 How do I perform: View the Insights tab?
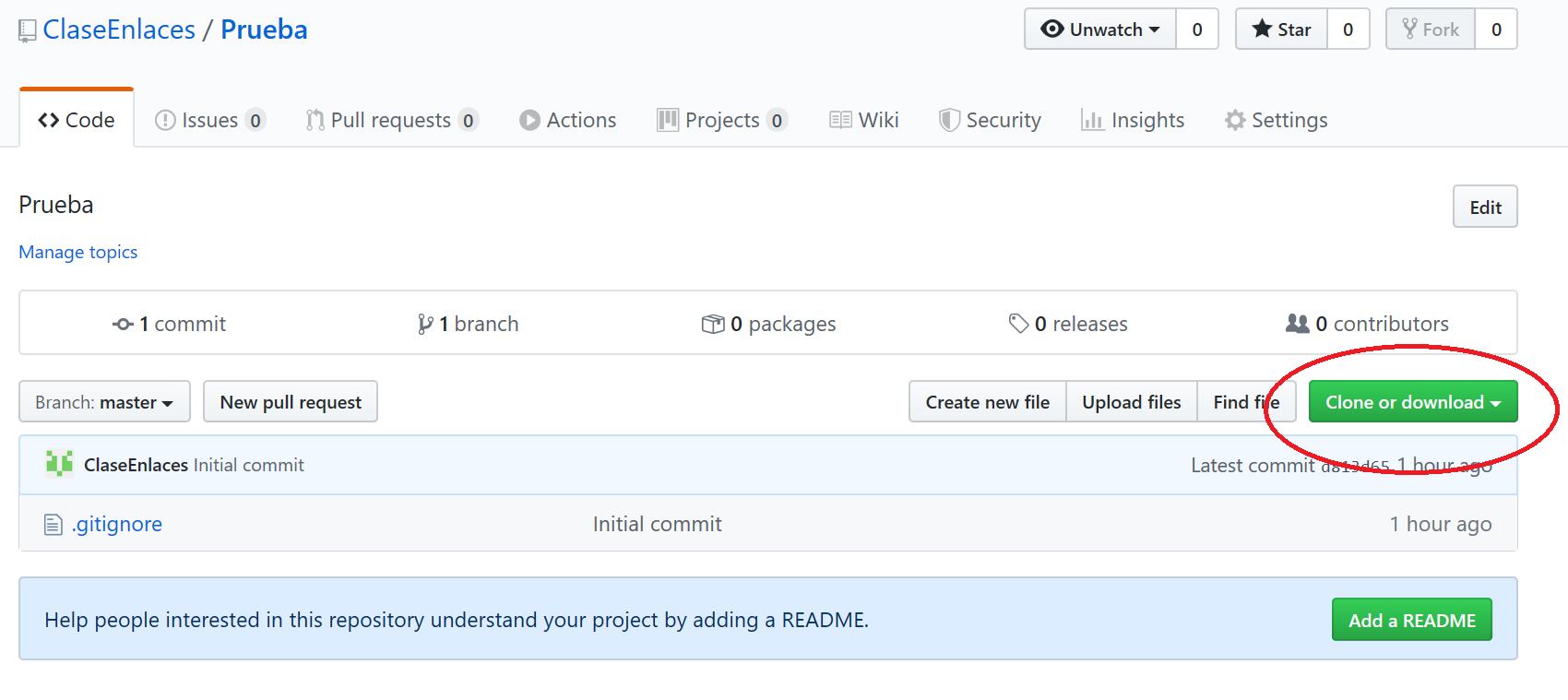1133,120
